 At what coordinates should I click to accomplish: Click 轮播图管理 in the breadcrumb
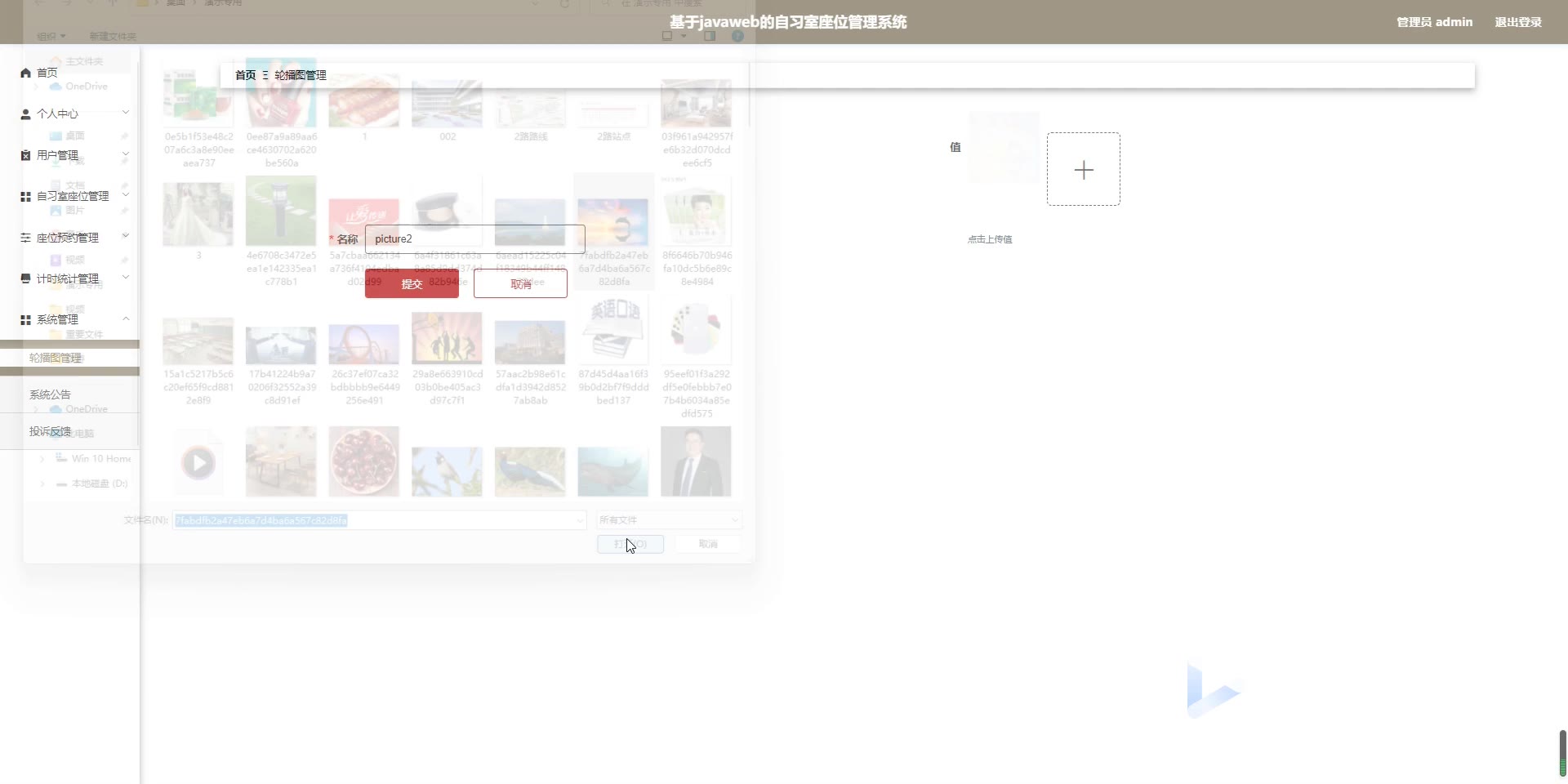click(301, 75)
